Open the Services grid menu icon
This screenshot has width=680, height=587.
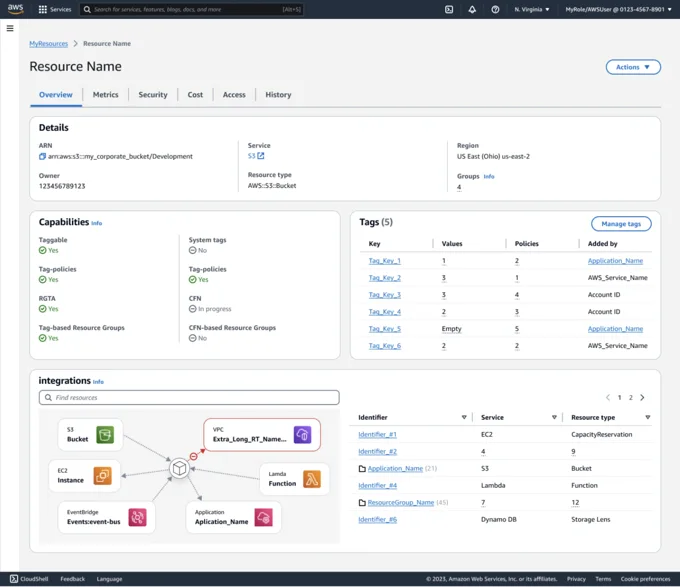point(42,9)
